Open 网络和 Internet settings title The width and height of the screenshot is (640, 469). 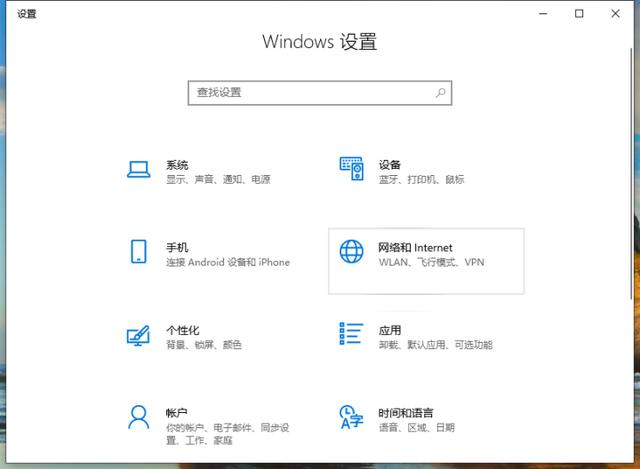(x=415, y=247)
